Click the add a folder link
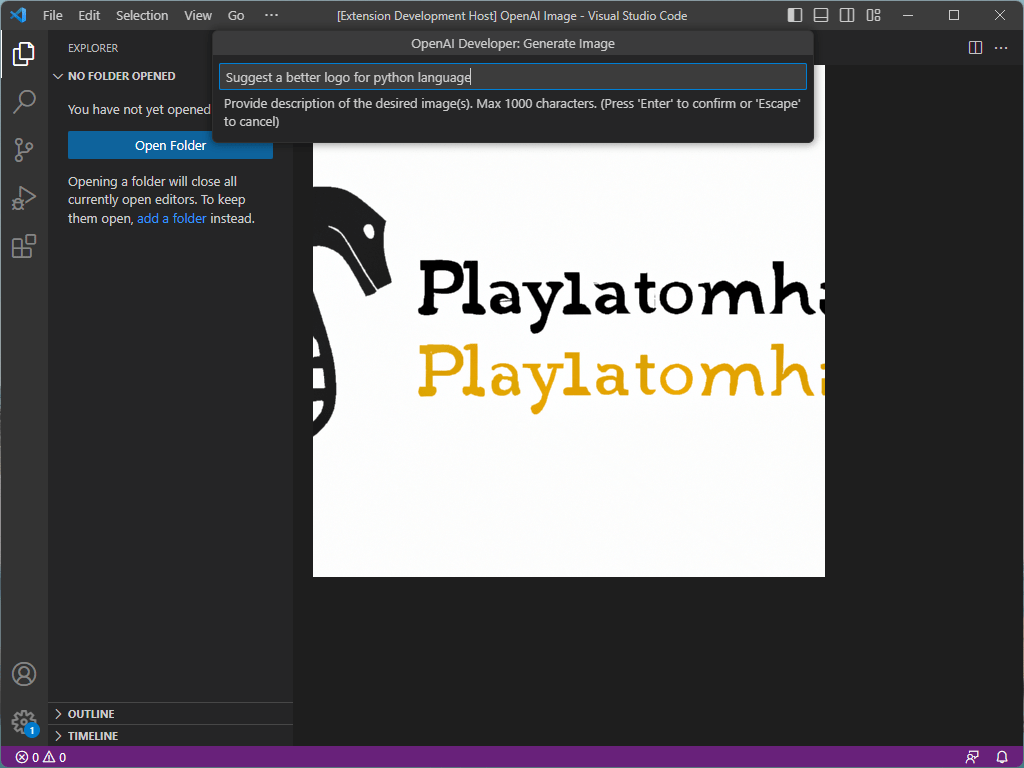Viewport: 1024px width, 768px height. pos(172,218)
